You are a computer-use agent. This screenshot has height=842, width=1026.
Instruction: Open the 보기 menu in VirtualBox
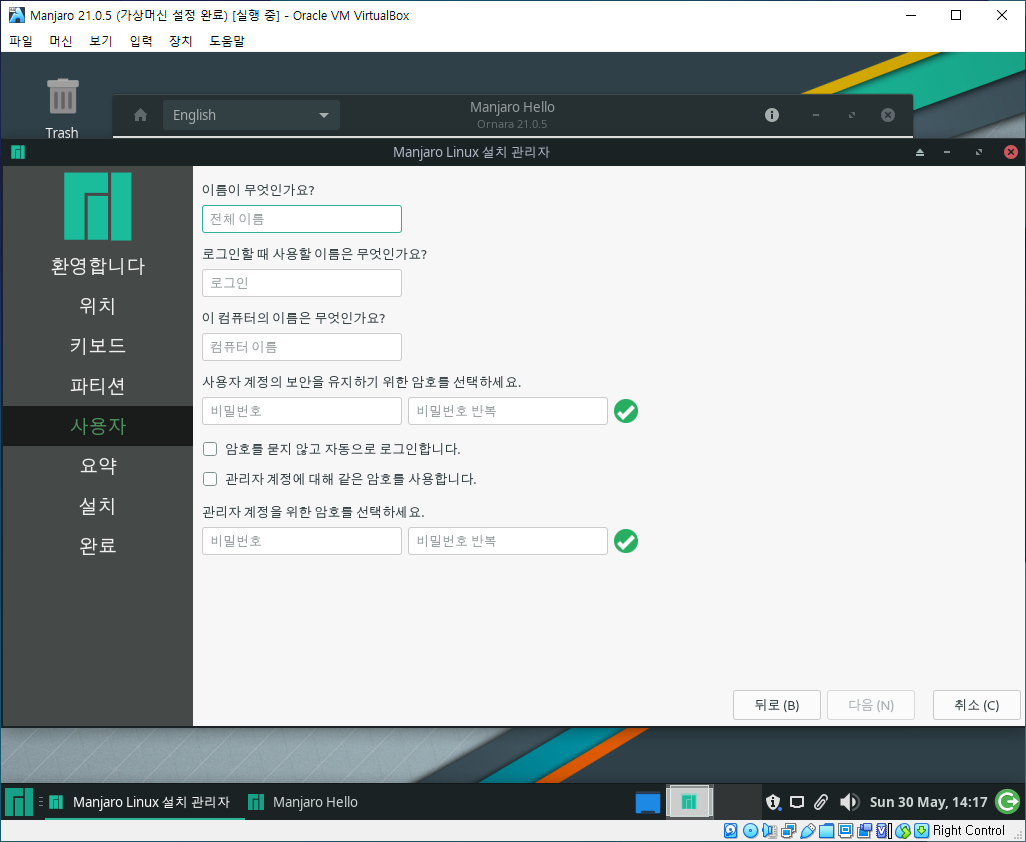(101, 41)
